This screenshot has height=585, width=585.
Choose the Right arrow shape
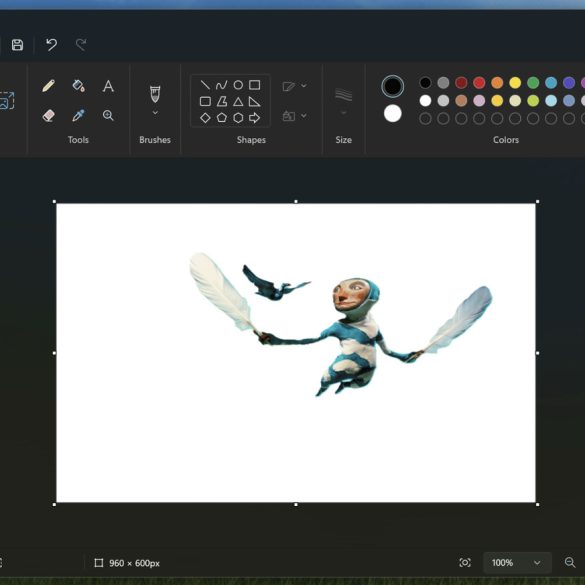click(x=254, y=118)
